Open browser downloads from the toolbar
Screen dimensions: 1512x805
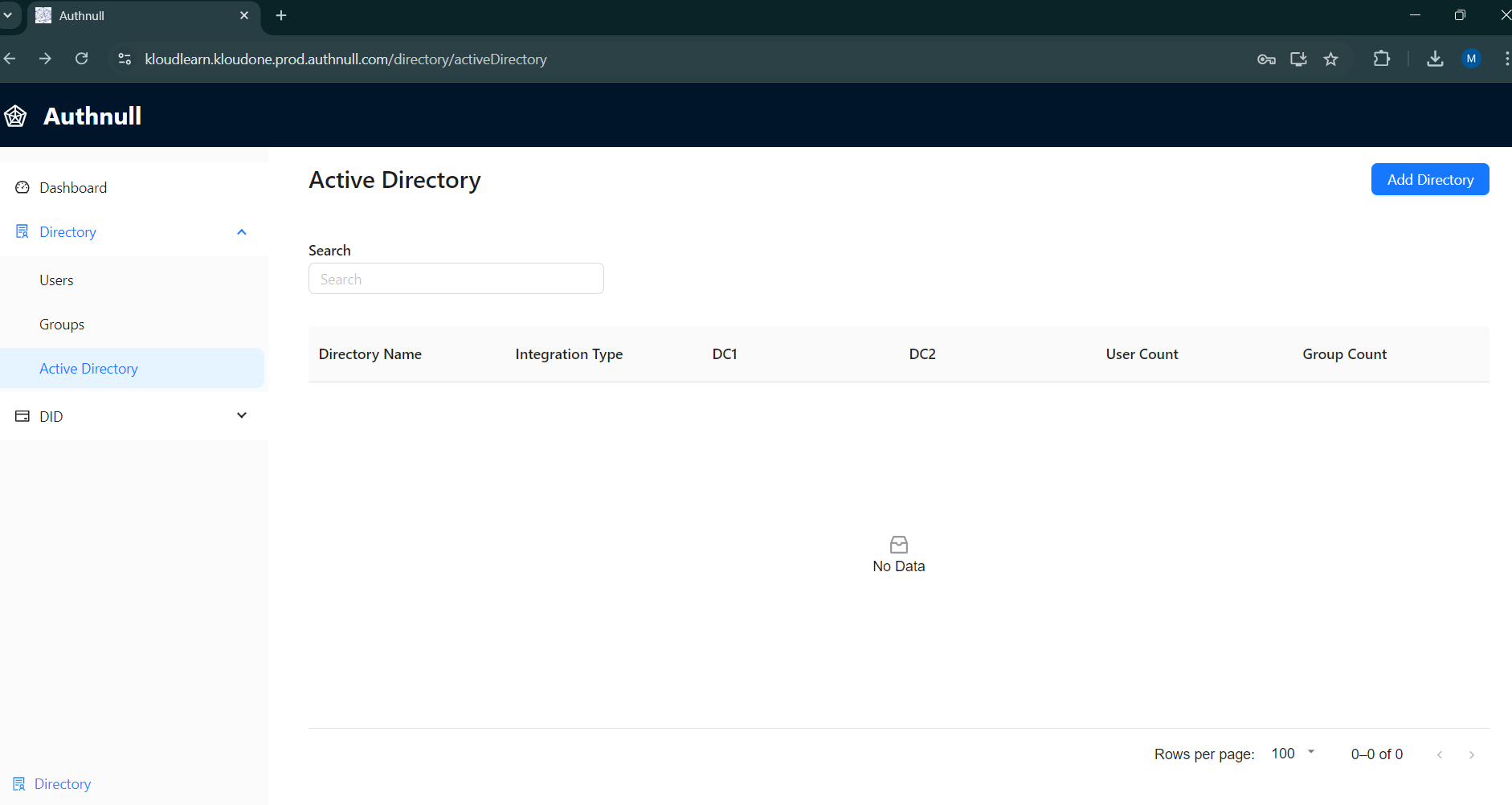(x=1435, y=59)
